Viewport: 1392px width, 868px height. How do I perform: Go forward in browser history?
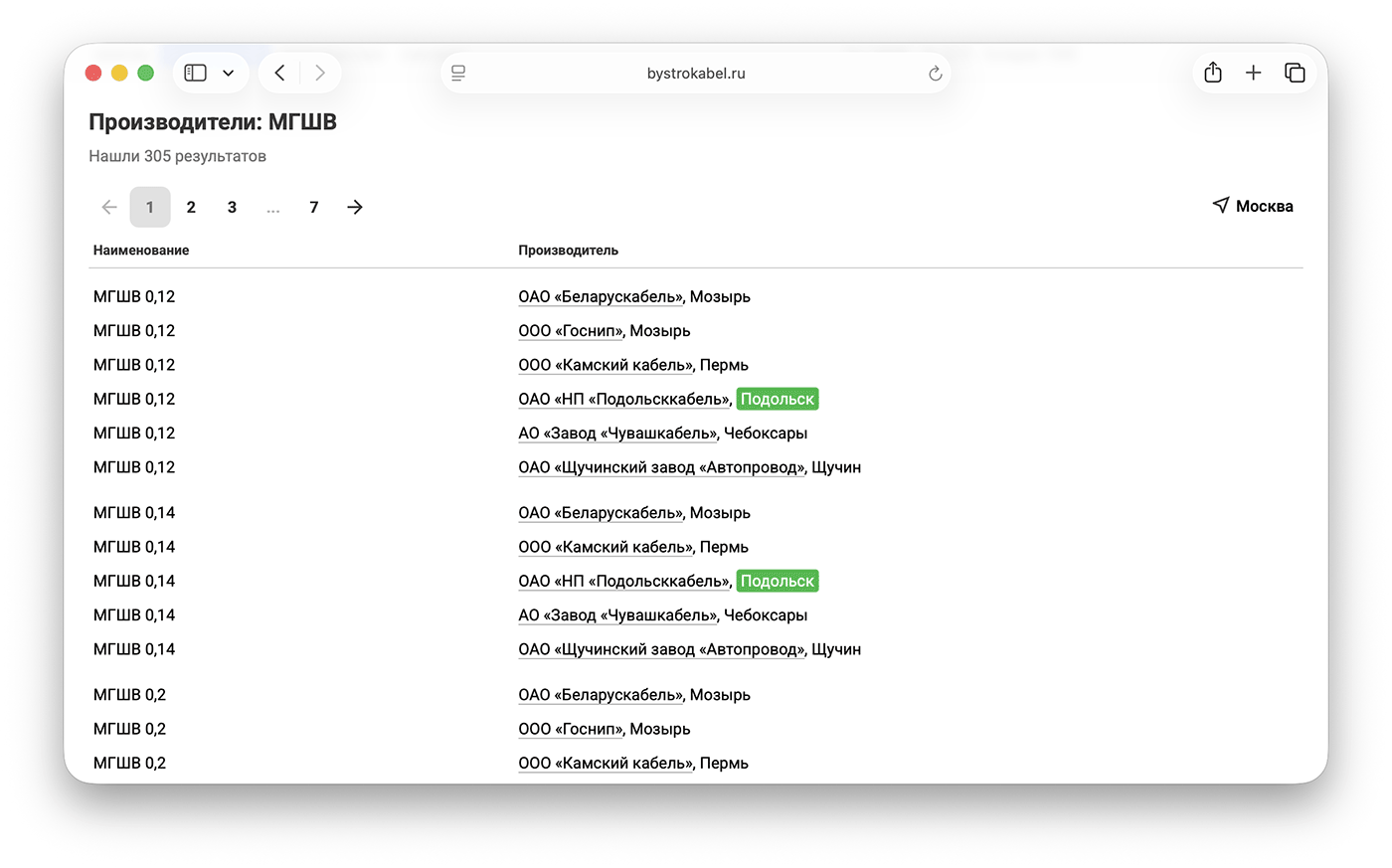pos(319,73)
